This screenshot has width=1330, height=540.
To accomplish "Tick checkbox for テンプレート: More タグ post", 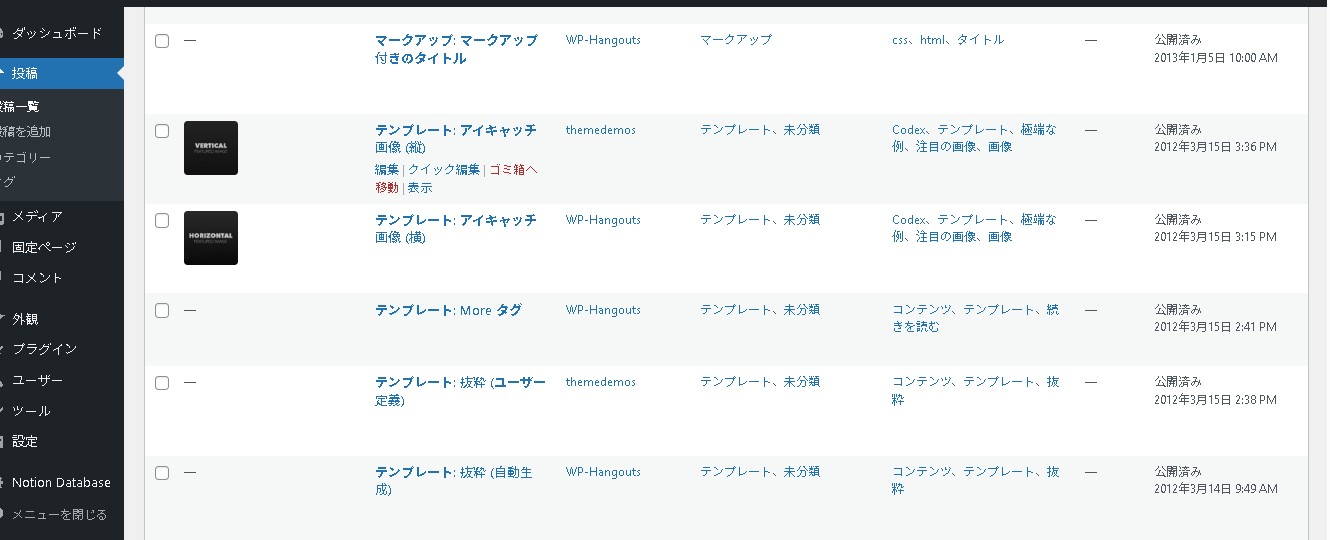I will click(x=162, y=311).
